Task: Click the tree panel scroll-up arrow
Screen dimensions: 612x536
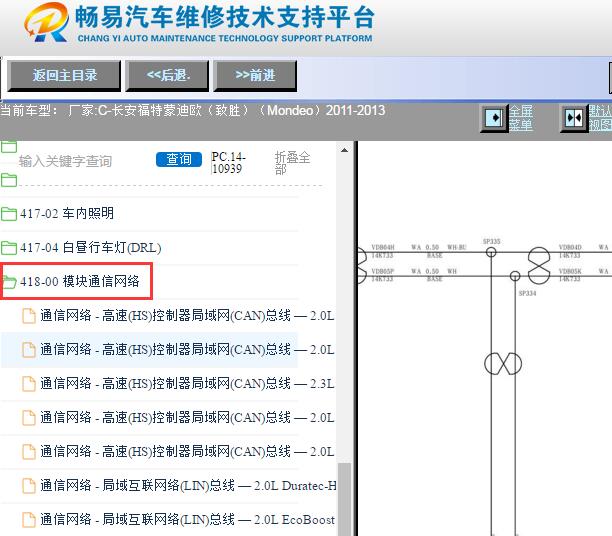Action: pyautogui.click(x=344, y=150)
